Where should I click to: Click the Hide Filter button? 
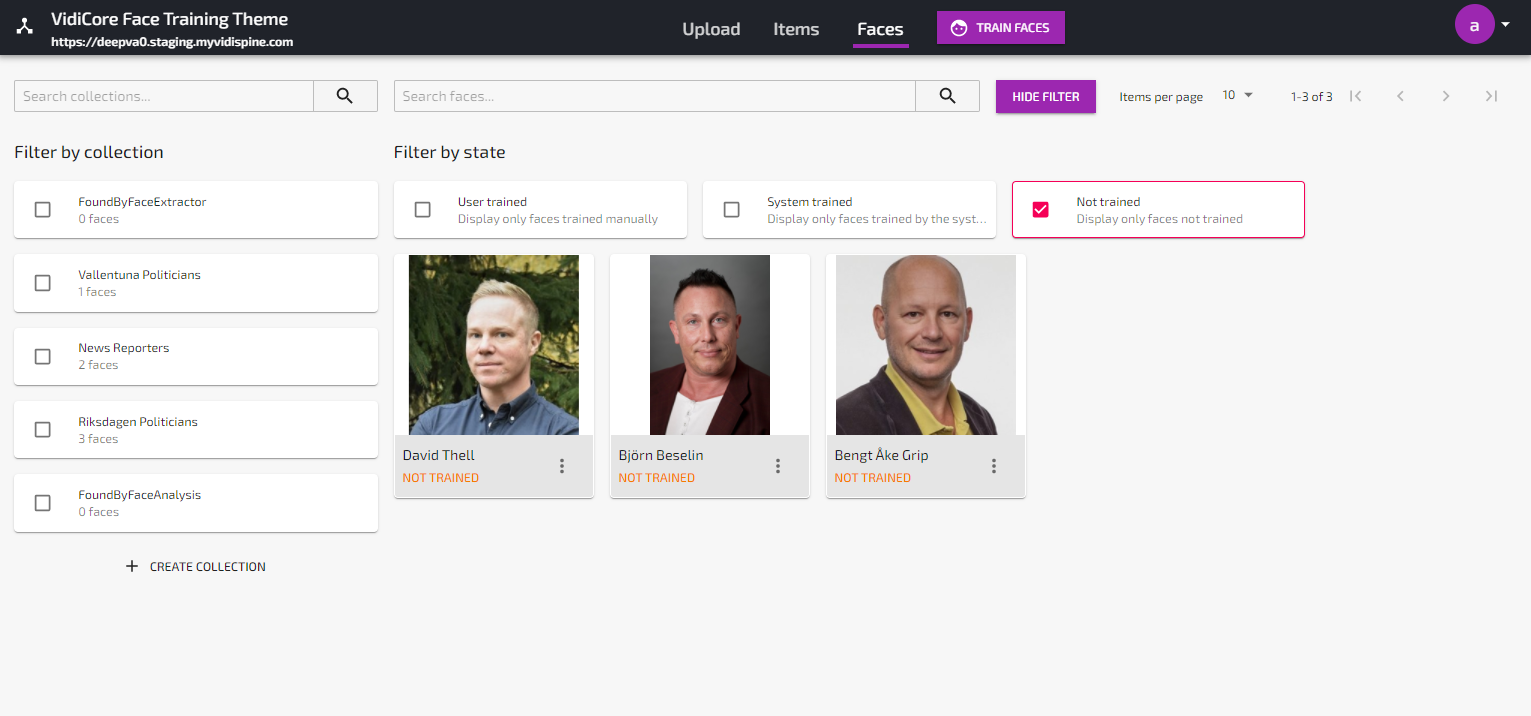1045,97
